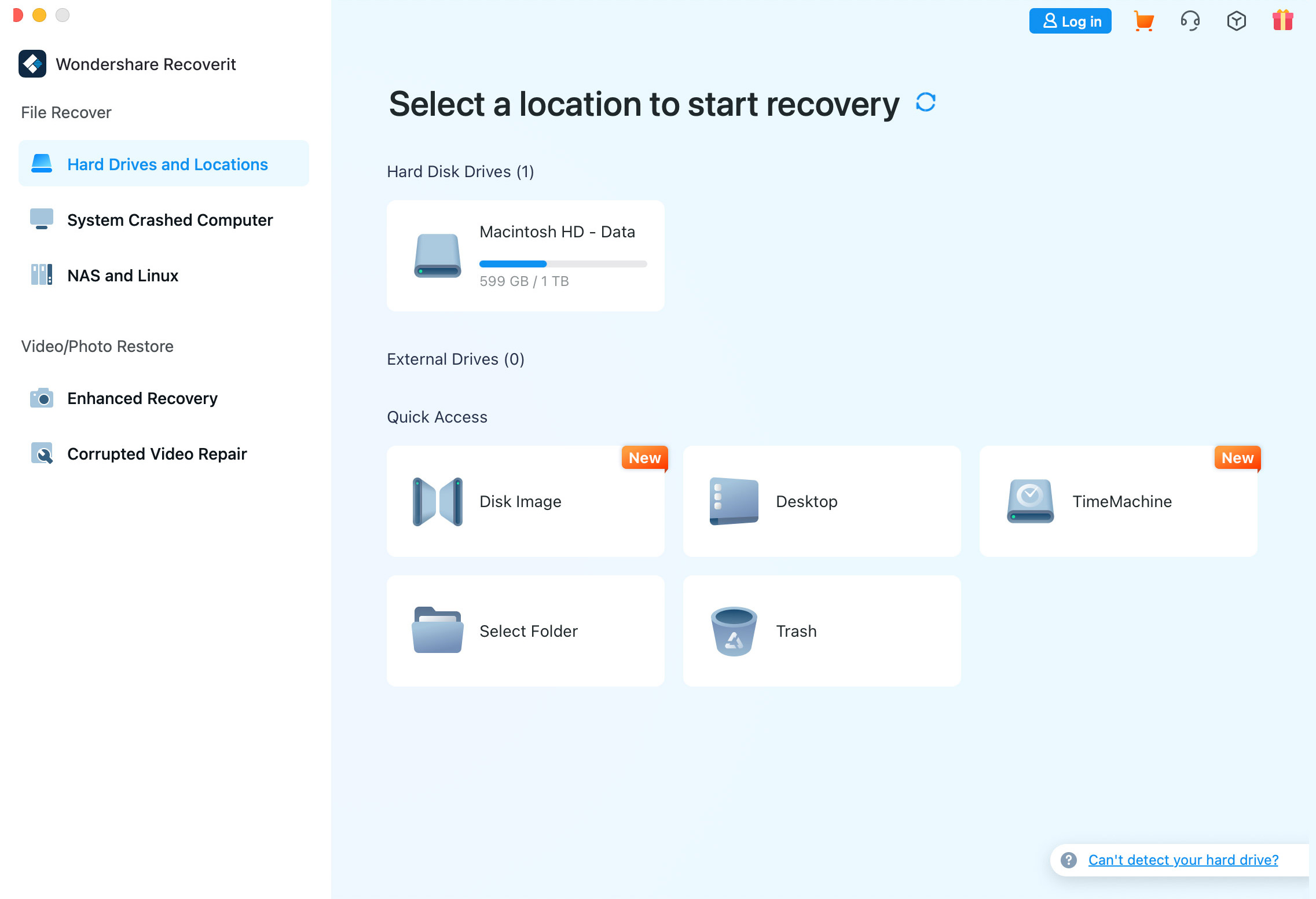Click the Disk Image drive icon
1316x899 pixels.
click(437, 501)
